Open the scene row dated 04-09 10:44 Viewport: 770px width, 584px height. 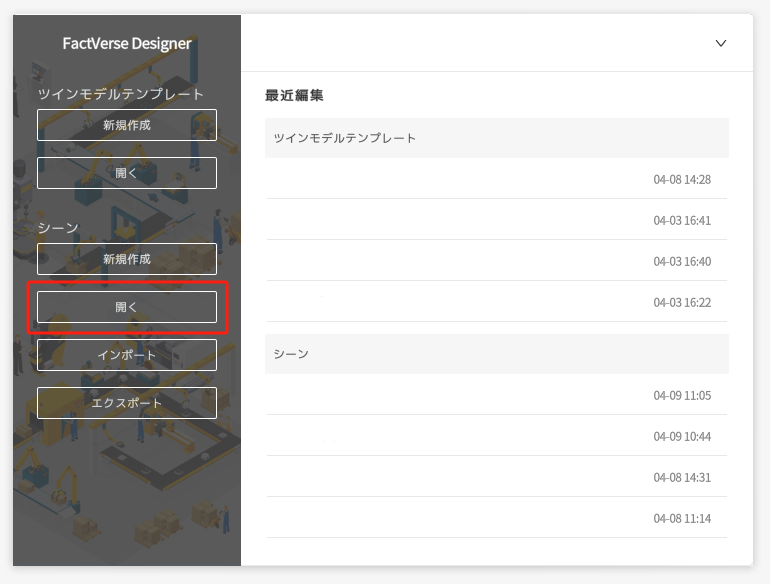pos(497,436)
